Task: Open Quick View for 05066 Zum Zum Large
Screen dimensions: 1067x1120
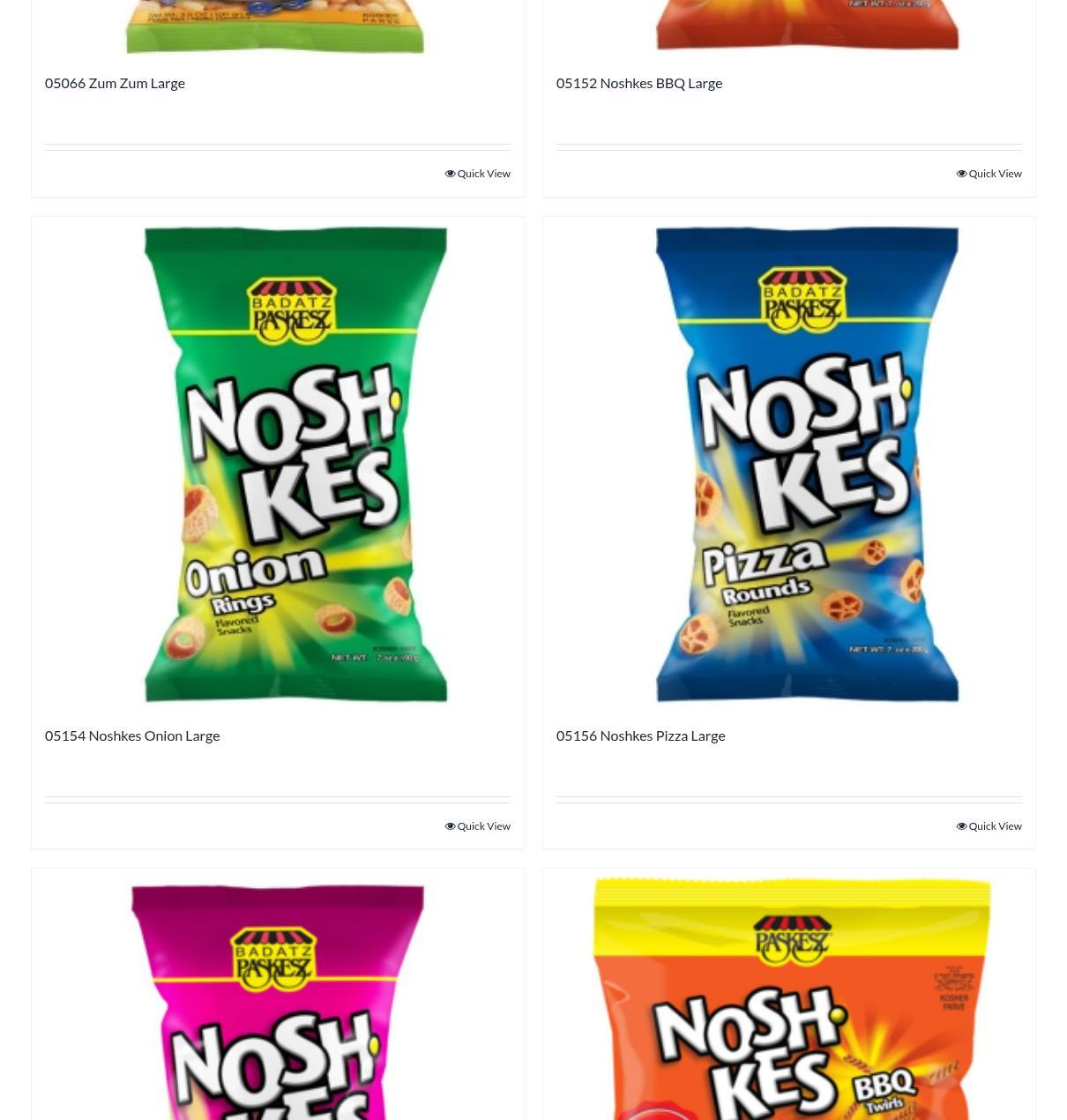Action: [477, 174]
